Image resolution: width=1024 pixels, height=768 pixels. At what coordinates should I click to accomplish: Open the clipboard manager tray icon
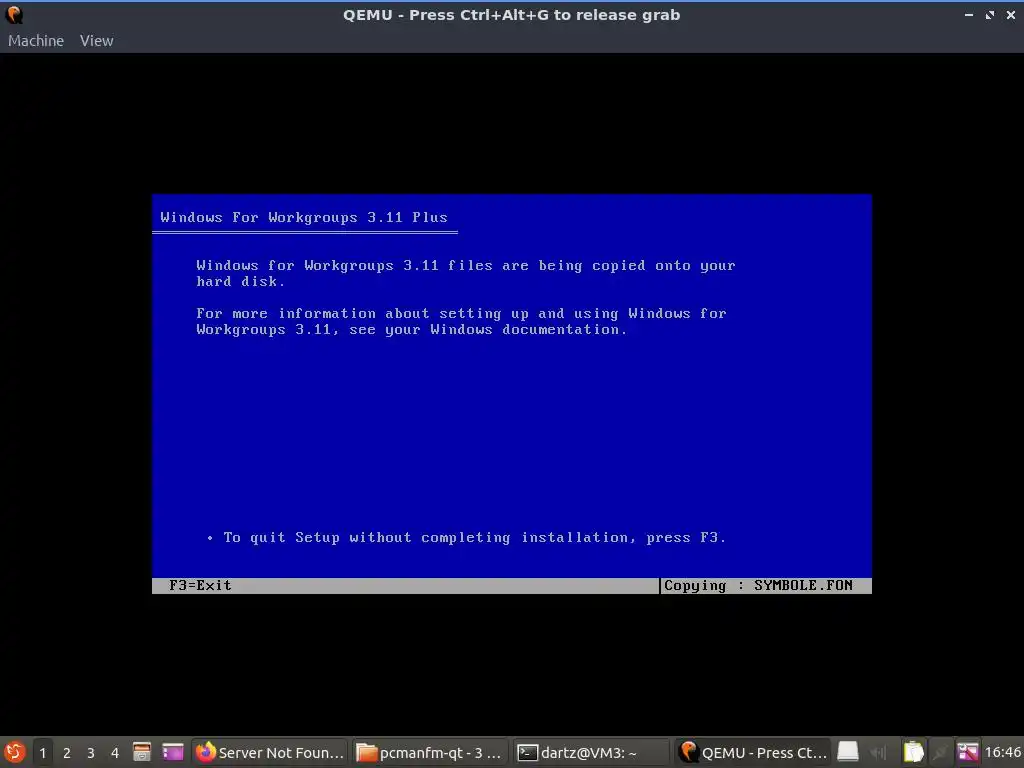click(914, 752)
